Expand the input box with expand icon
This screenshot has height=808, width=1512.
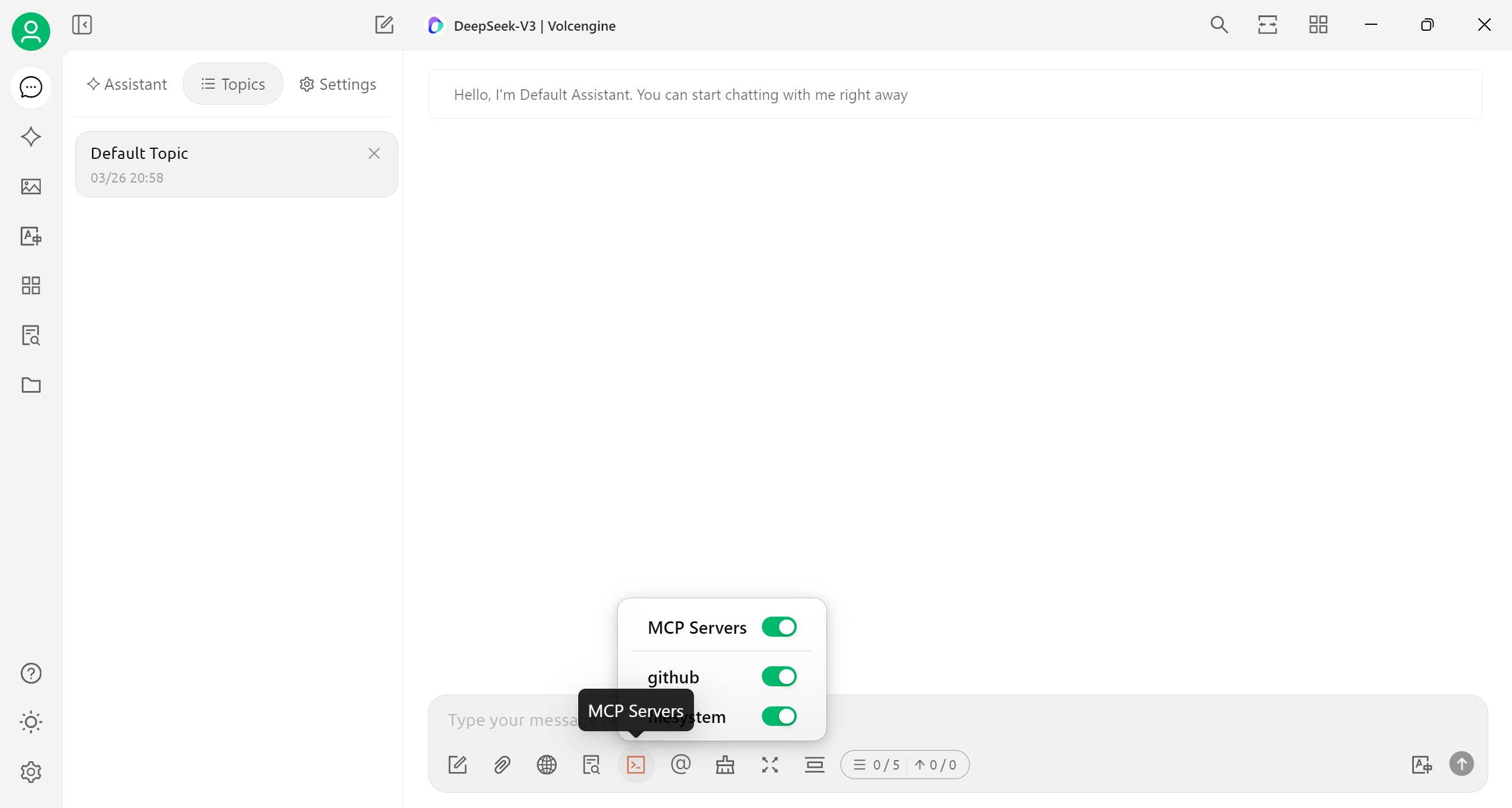(x=770, y=765)
